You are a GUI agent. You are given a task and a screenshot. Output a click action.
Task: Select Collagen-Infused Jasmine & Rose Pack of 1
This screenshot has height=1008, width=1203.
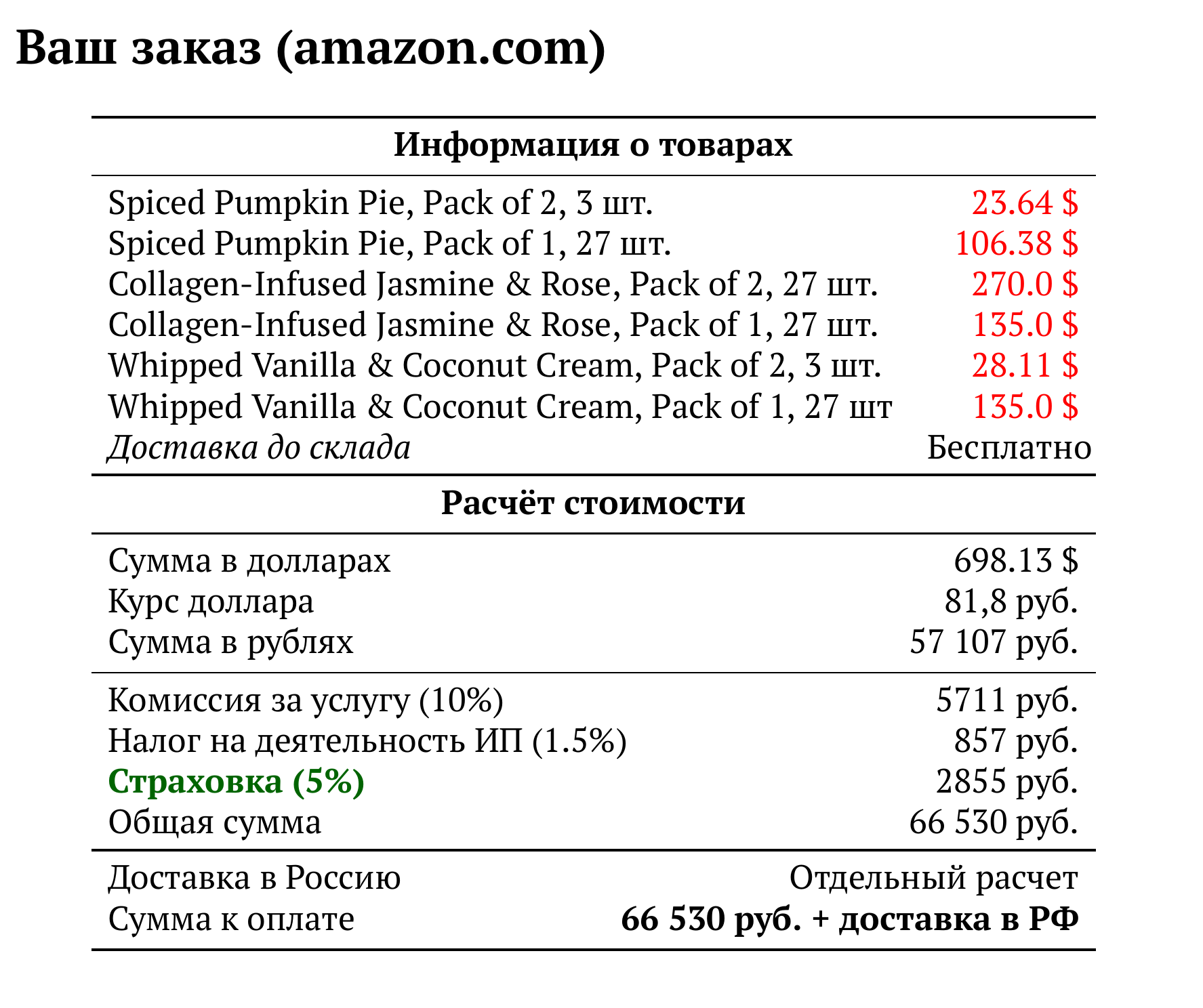[493, 325]
